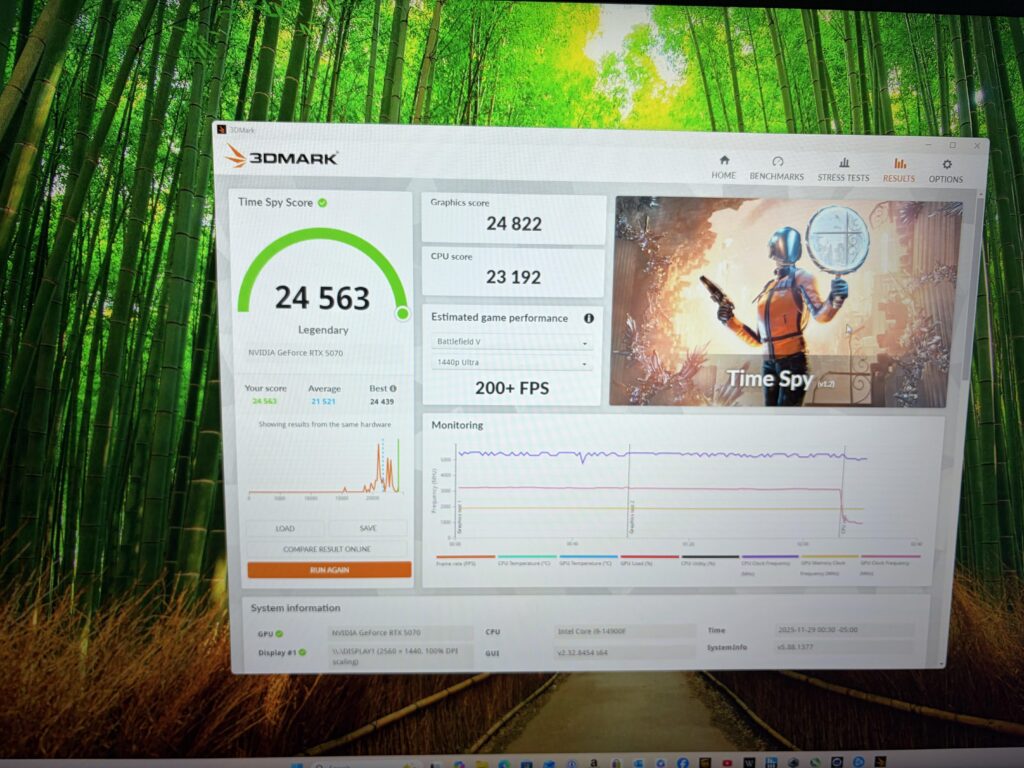This screenshot has width=1024, height=768.
Task: Open the game selector showing Battlefield V
Action: (x=511, y=342)
